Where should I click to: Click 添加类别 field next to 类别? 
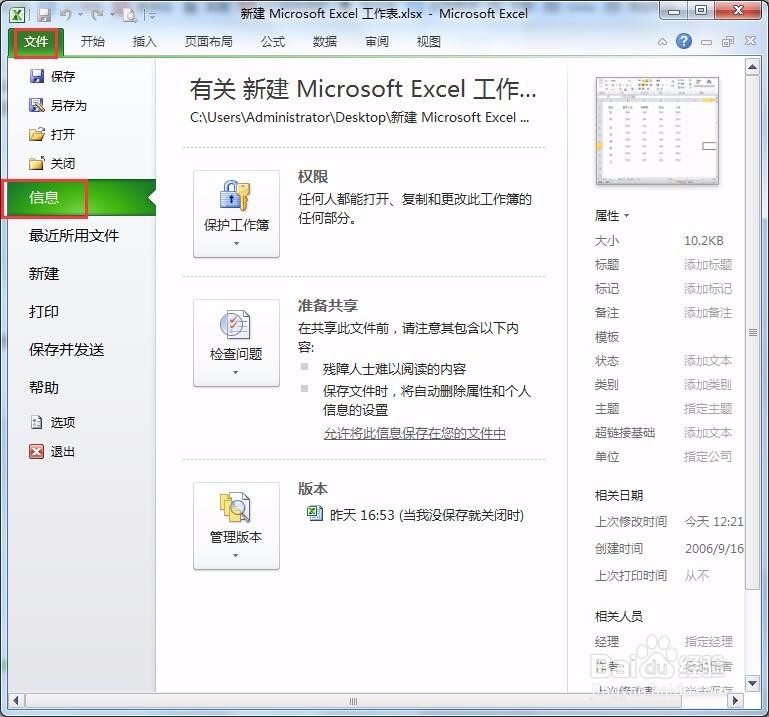(x=708, y=384)
